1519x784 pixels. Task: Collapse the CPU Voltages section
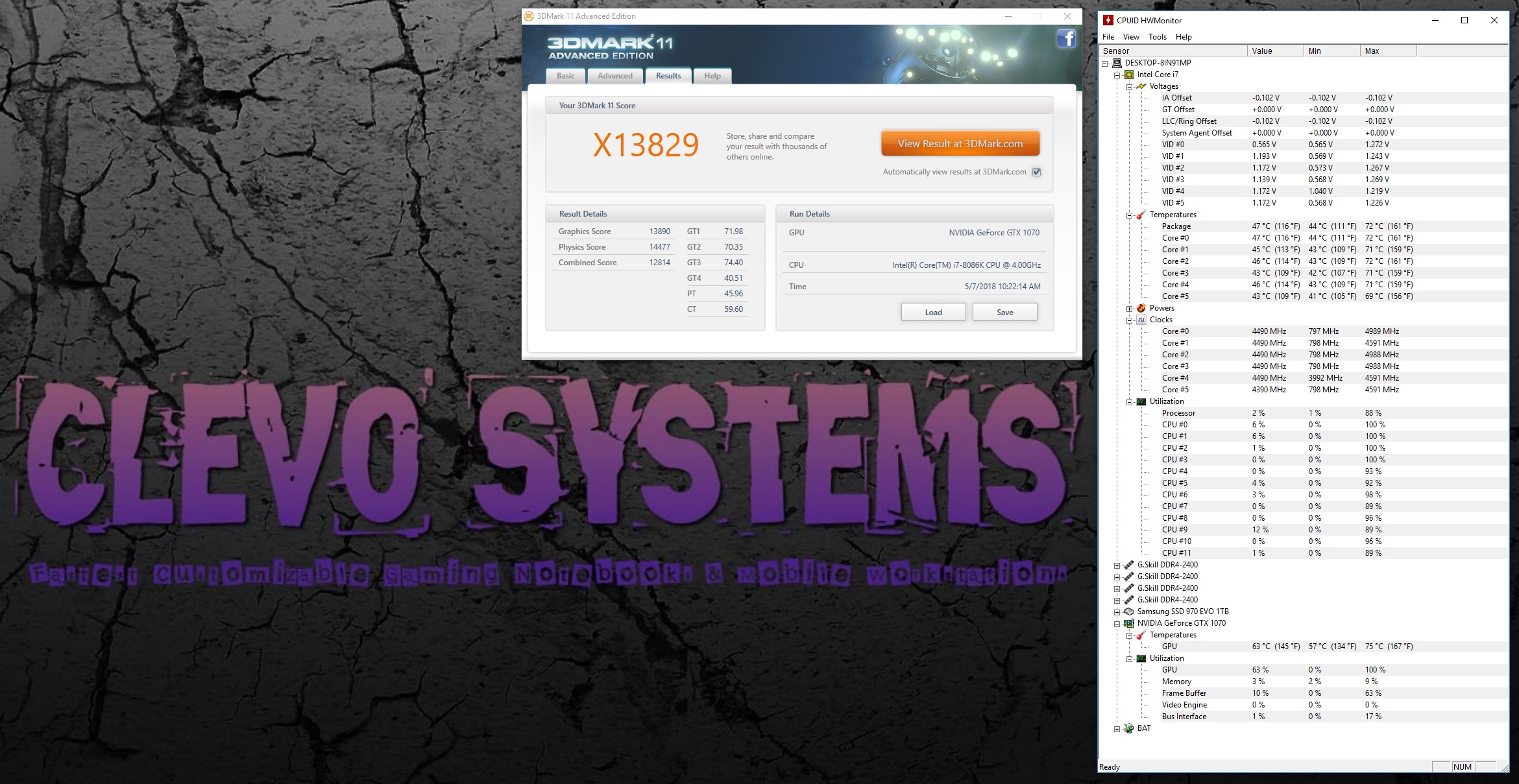pos(1130,87)
